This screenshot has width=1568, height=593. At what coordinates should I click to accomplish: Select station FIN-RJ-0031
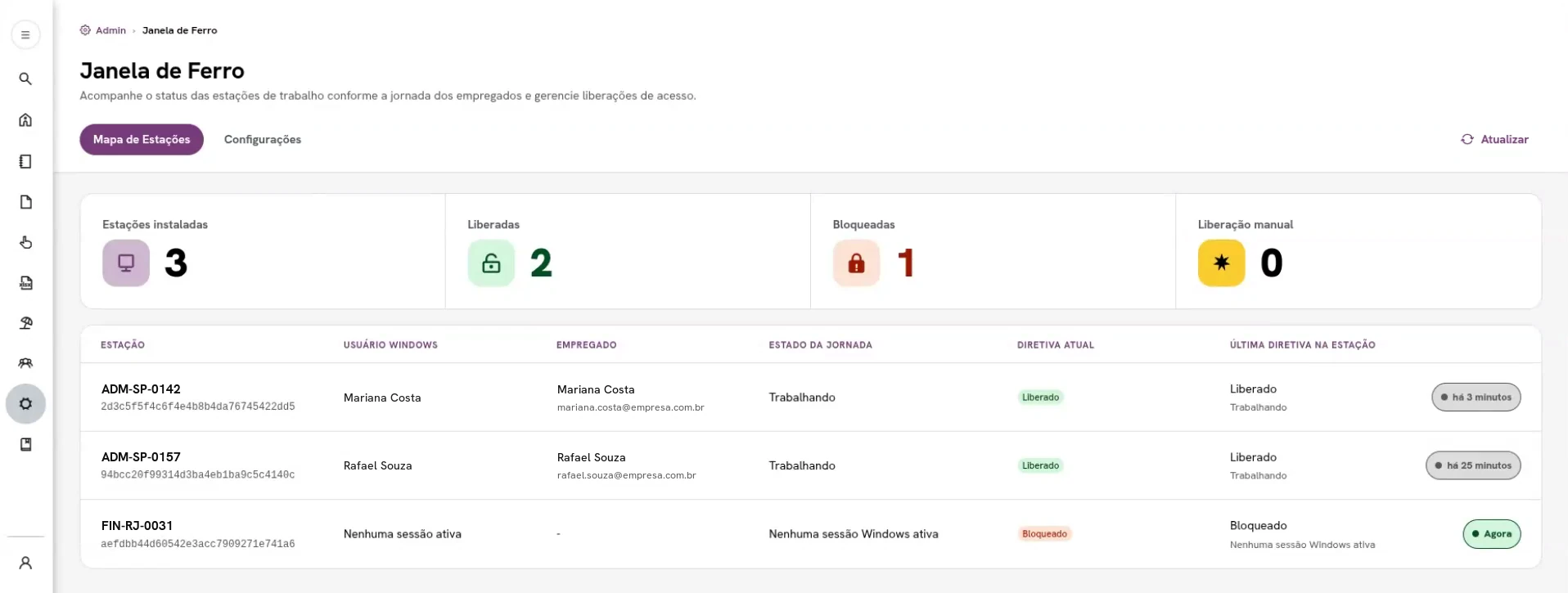137,526
